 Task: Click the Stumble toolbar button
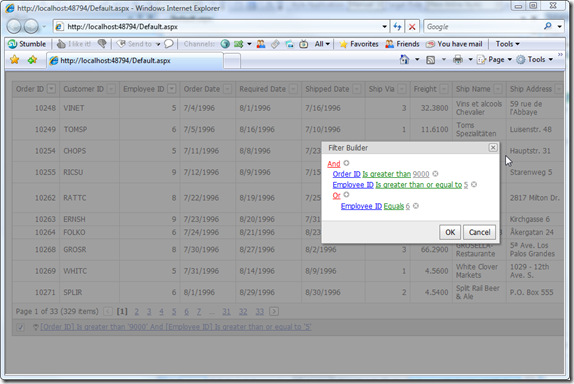27,44
